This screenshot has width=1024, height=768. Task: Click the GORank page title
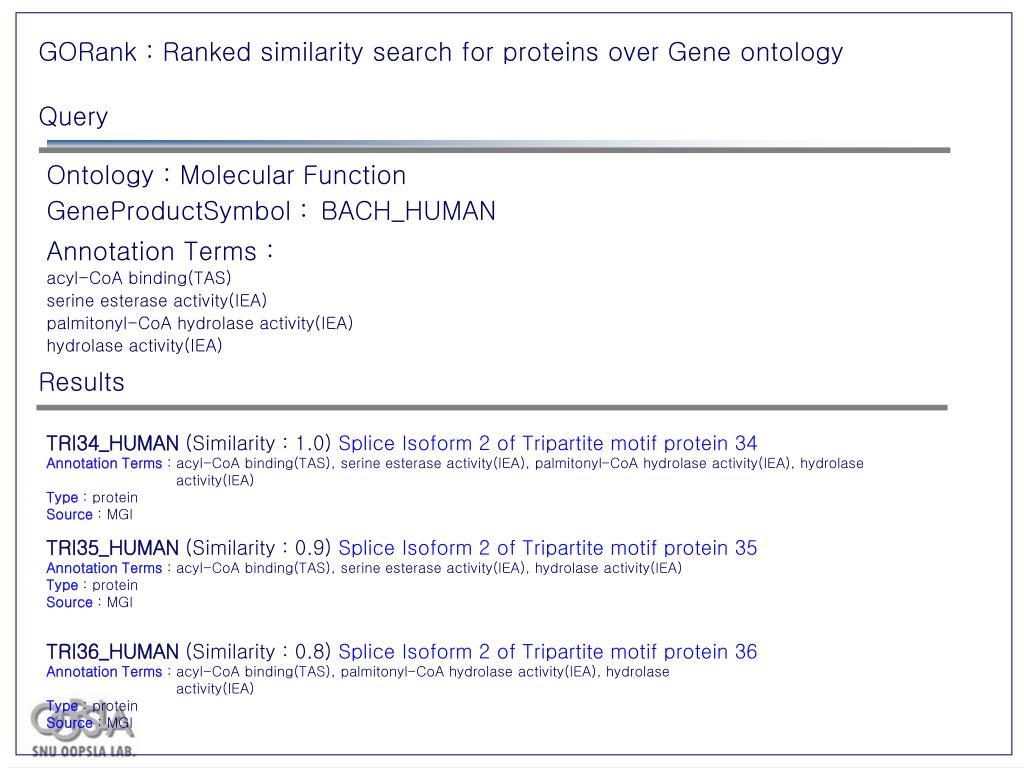click(441, 52)
